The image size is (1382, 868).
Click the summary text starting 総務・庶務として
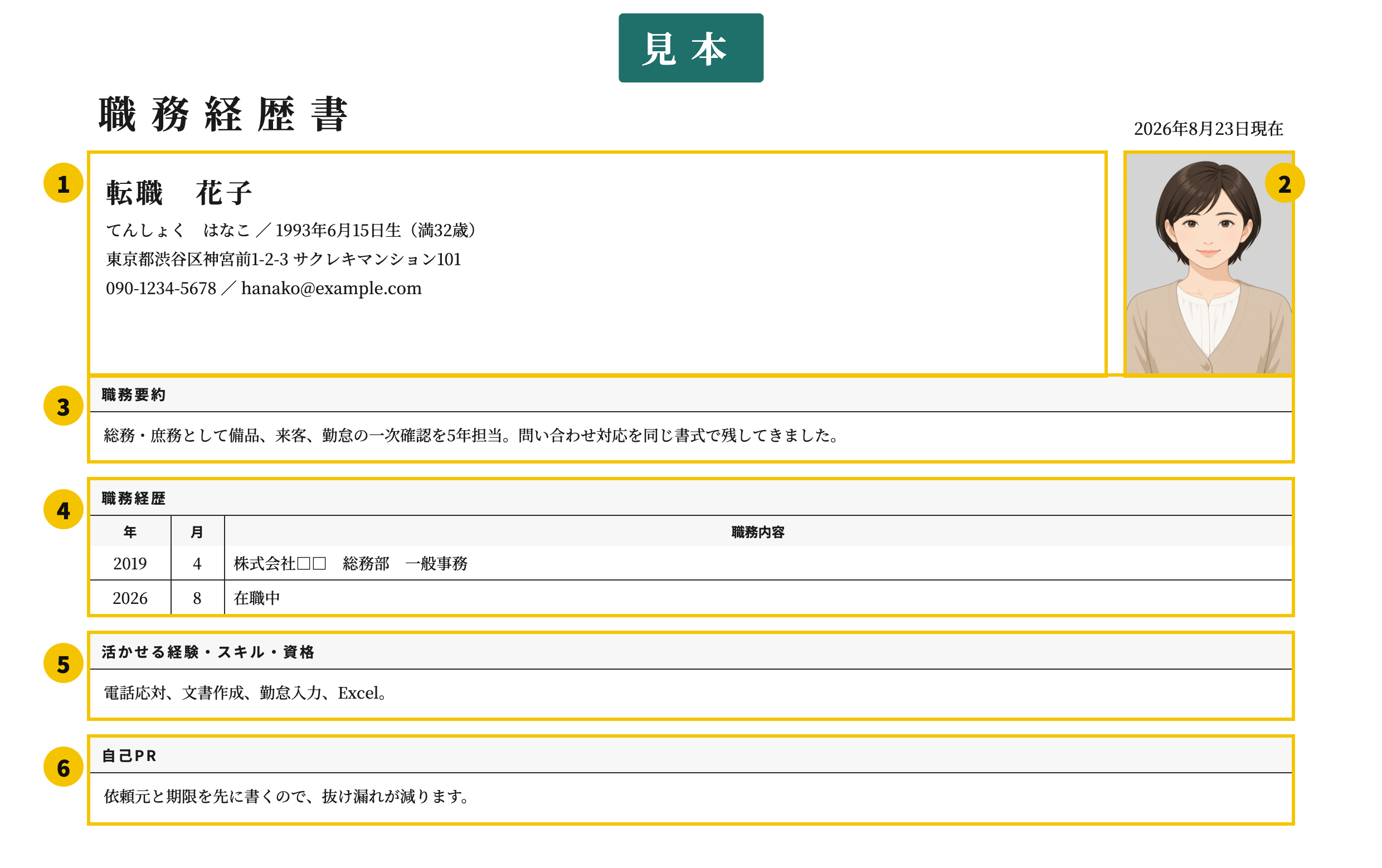(x=472, y=436)
